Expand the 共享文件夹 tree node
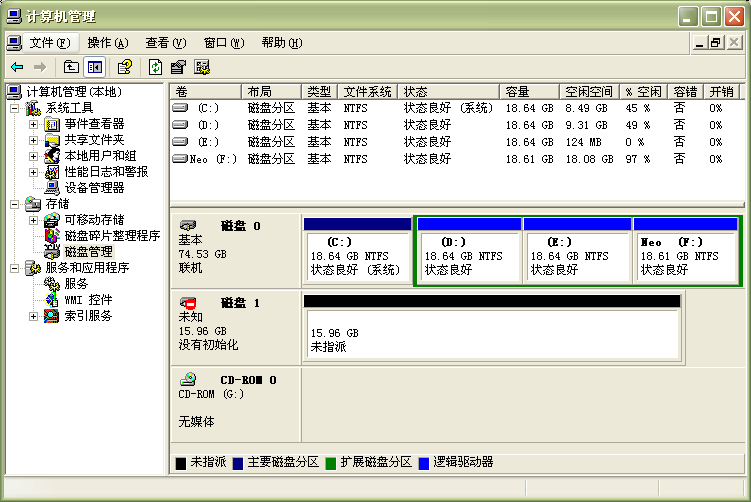 [x=33, y=140]
